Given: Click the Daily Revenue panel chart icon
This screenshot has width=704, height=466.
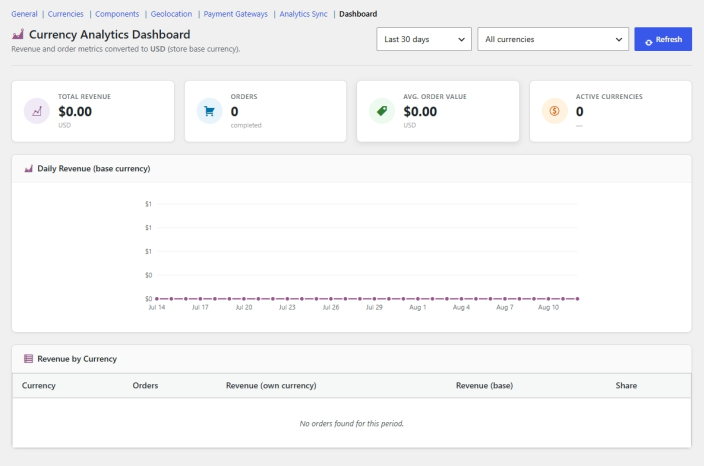Looking at the screenshot, I should [x=28, y=169].
